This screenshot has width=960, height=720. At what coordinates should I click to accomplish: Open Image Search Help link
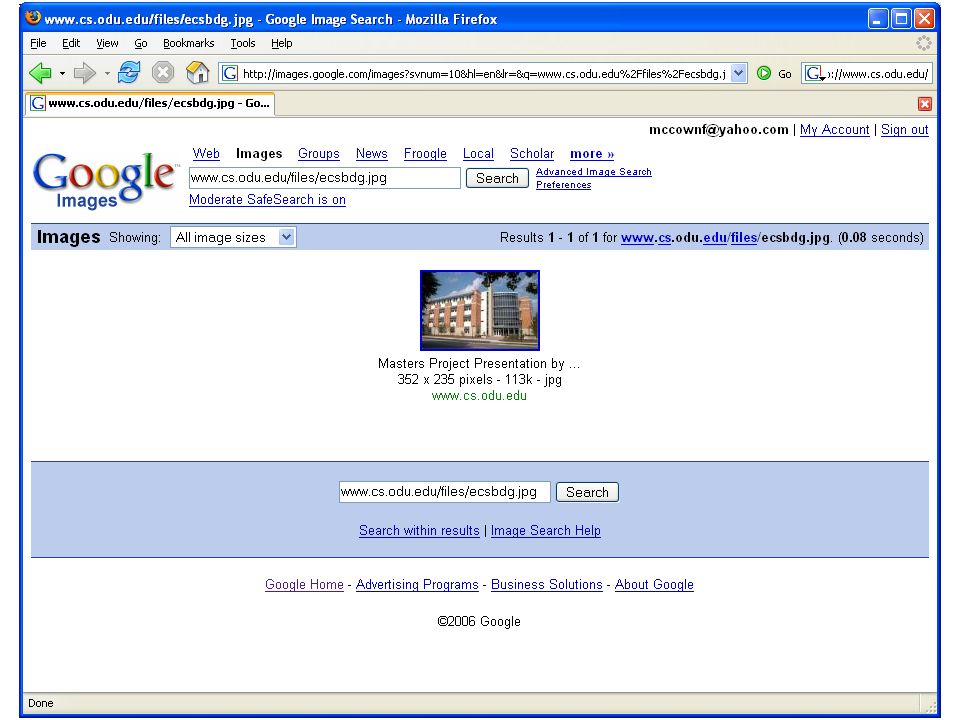(x=546, y=531)
